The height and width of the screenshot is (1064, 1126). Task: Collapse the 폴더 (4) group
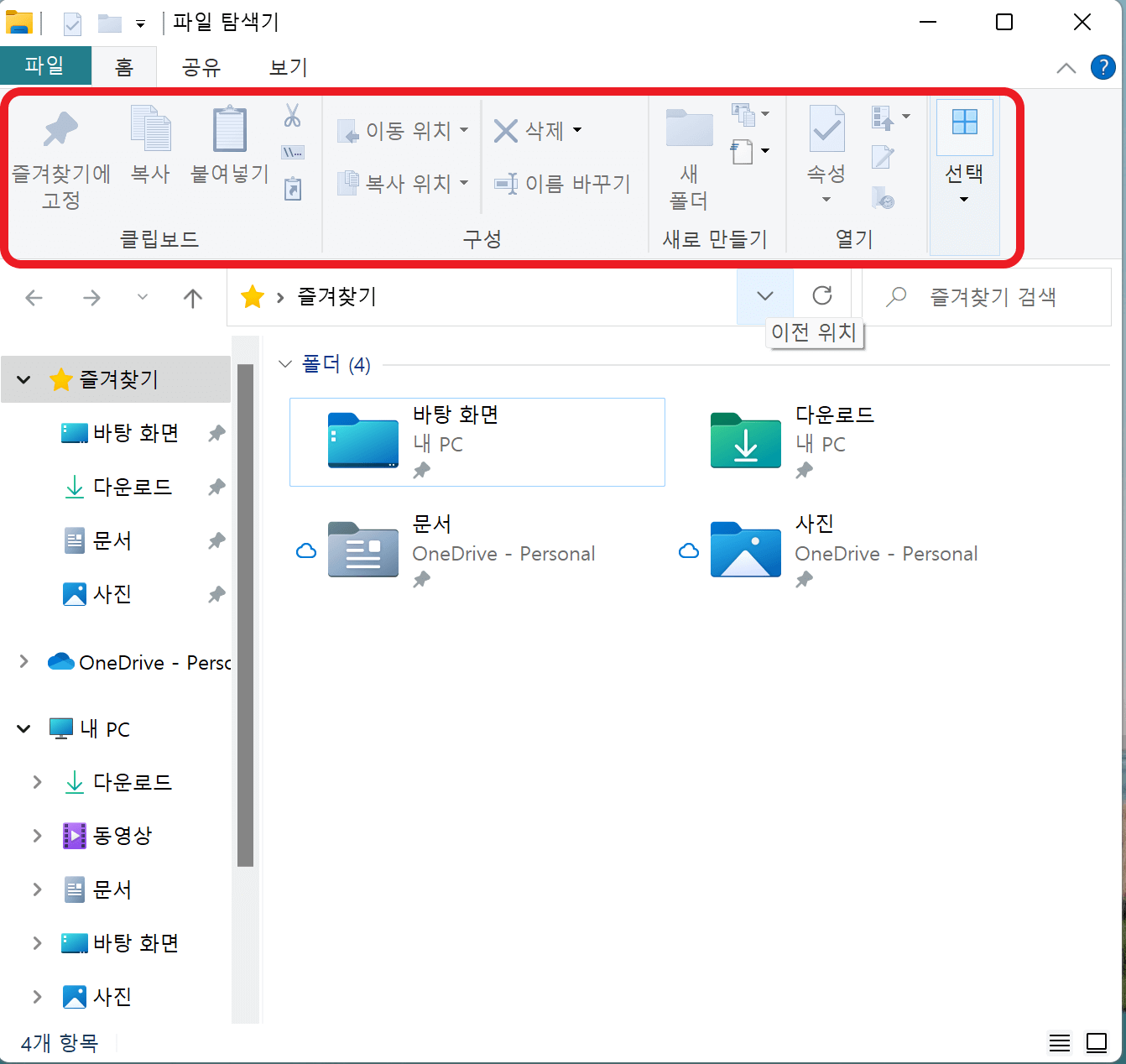[x=284, y=364]
